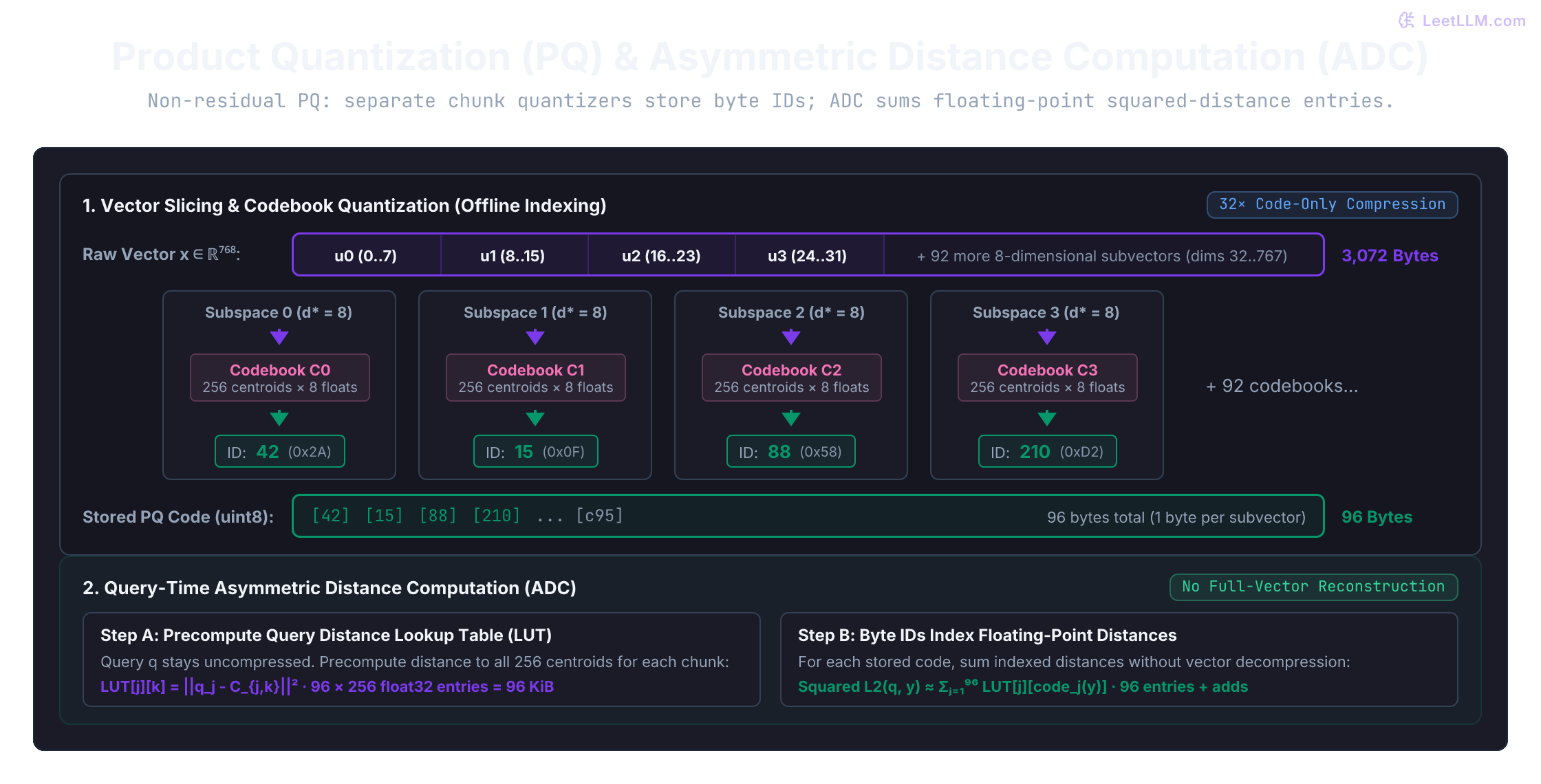Click the 32× Code-Only Compression badge
The width and height of the screenshot is (1541, 784).
[1332, 204]
